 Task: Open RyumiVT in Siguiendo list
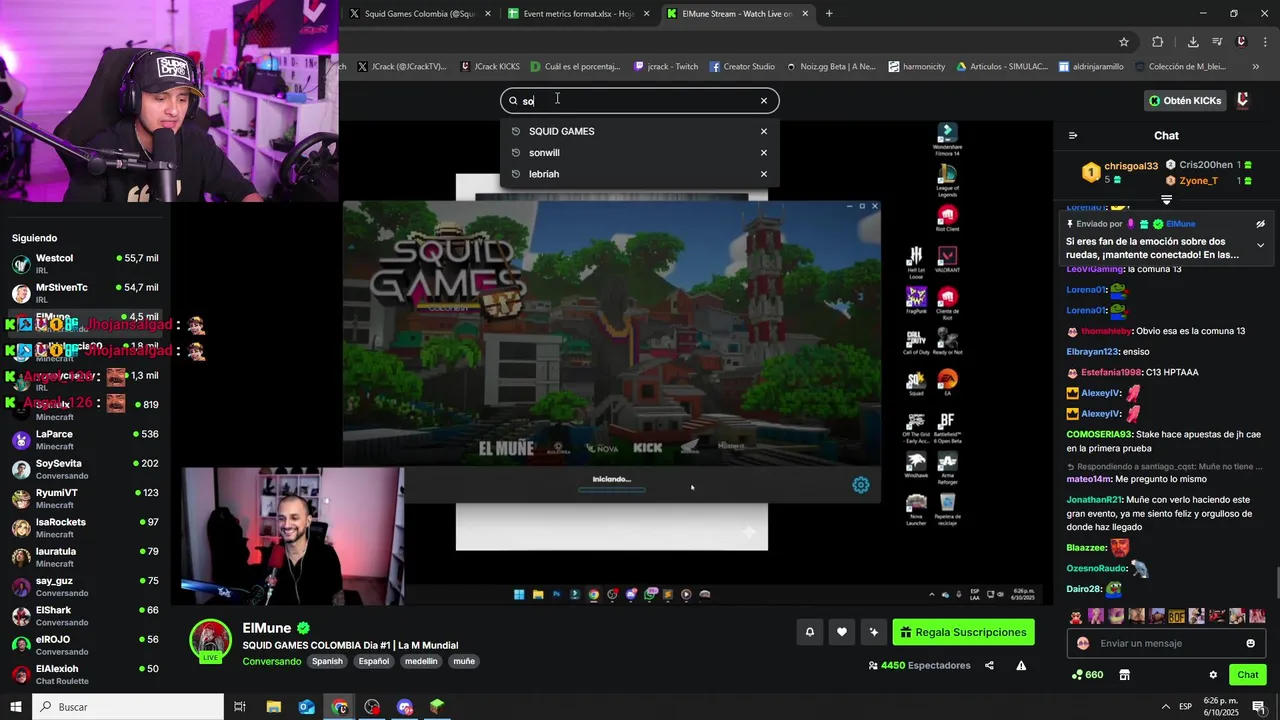85,498
